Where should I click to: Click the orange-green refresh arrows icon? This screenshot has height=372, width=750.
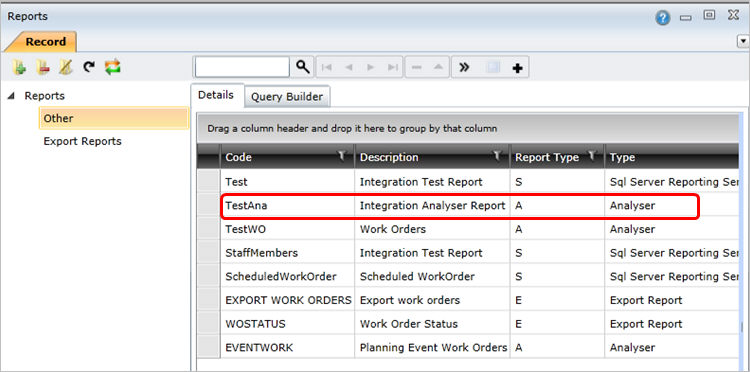point(112,67)
